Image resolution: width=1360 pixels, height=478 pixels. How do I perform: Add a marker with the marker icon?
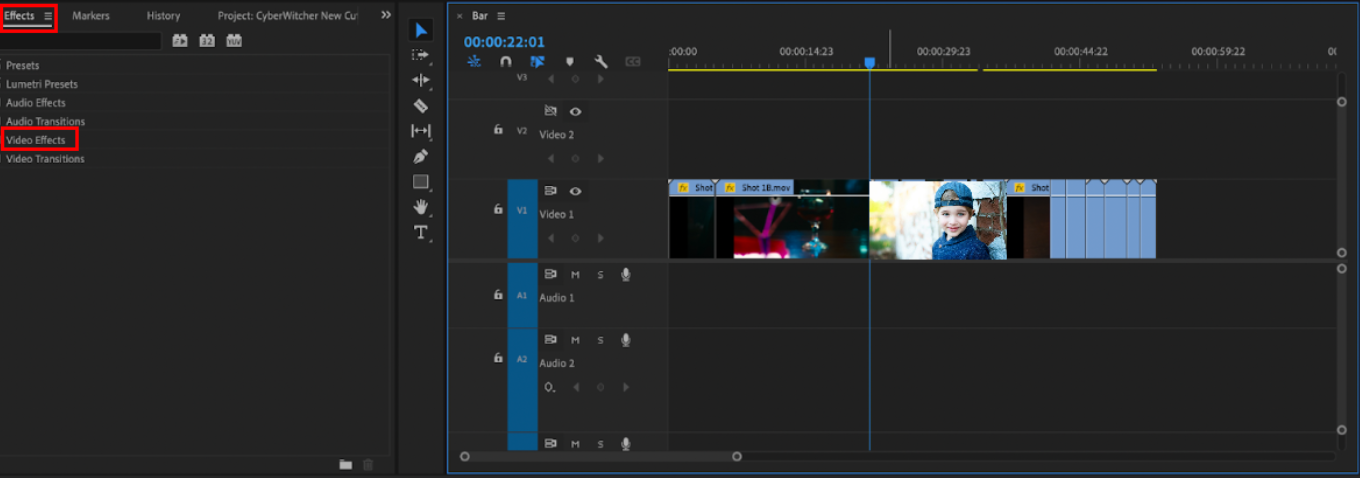pos(569,61)
